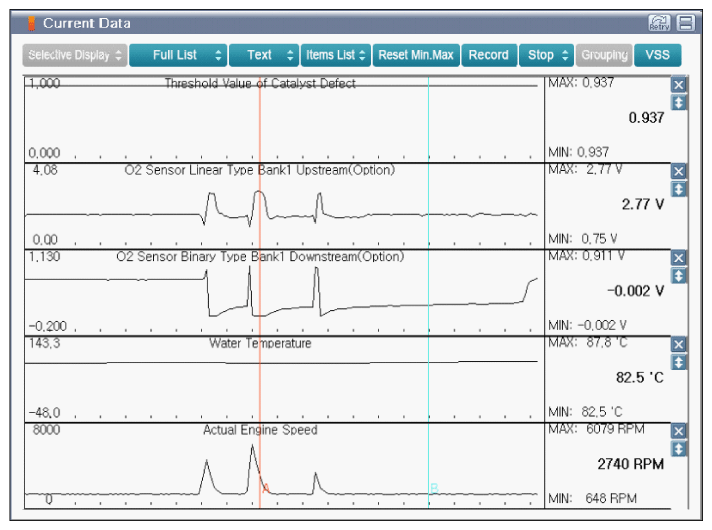Click the 'MAX: 6079 RPM' reading
The height and width of the screenshot is (530, 712).
pyautogui.click(x=596, y=429)
